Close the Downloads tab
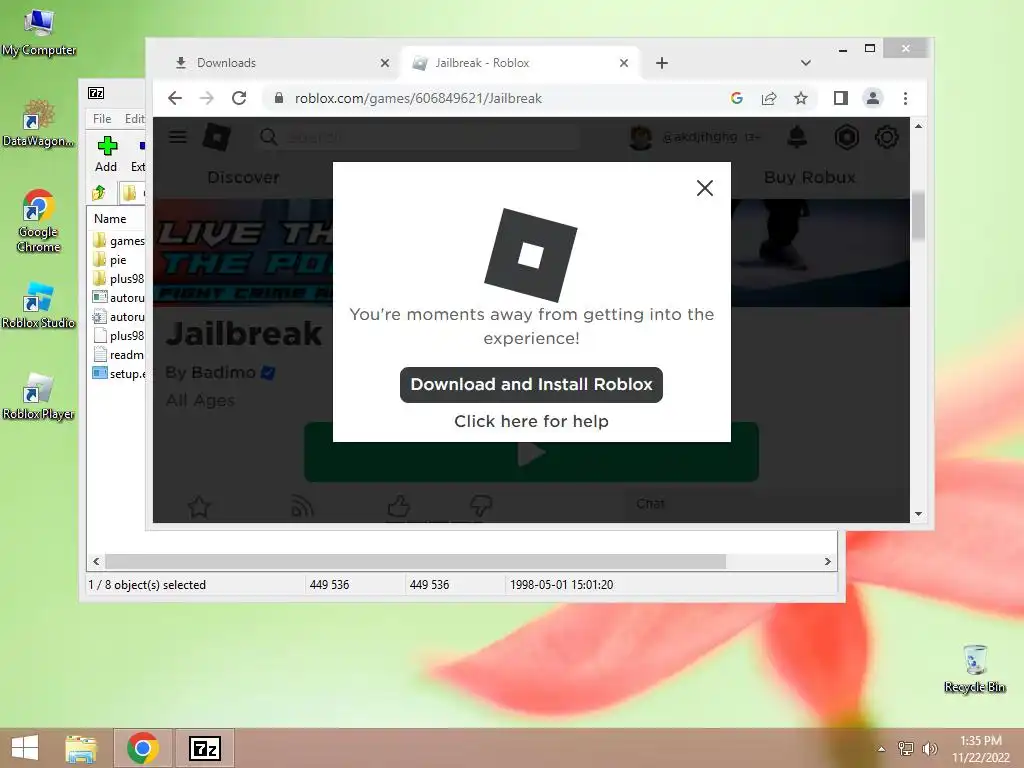Screen dimensions: 1024x768 tap(385, 63)
